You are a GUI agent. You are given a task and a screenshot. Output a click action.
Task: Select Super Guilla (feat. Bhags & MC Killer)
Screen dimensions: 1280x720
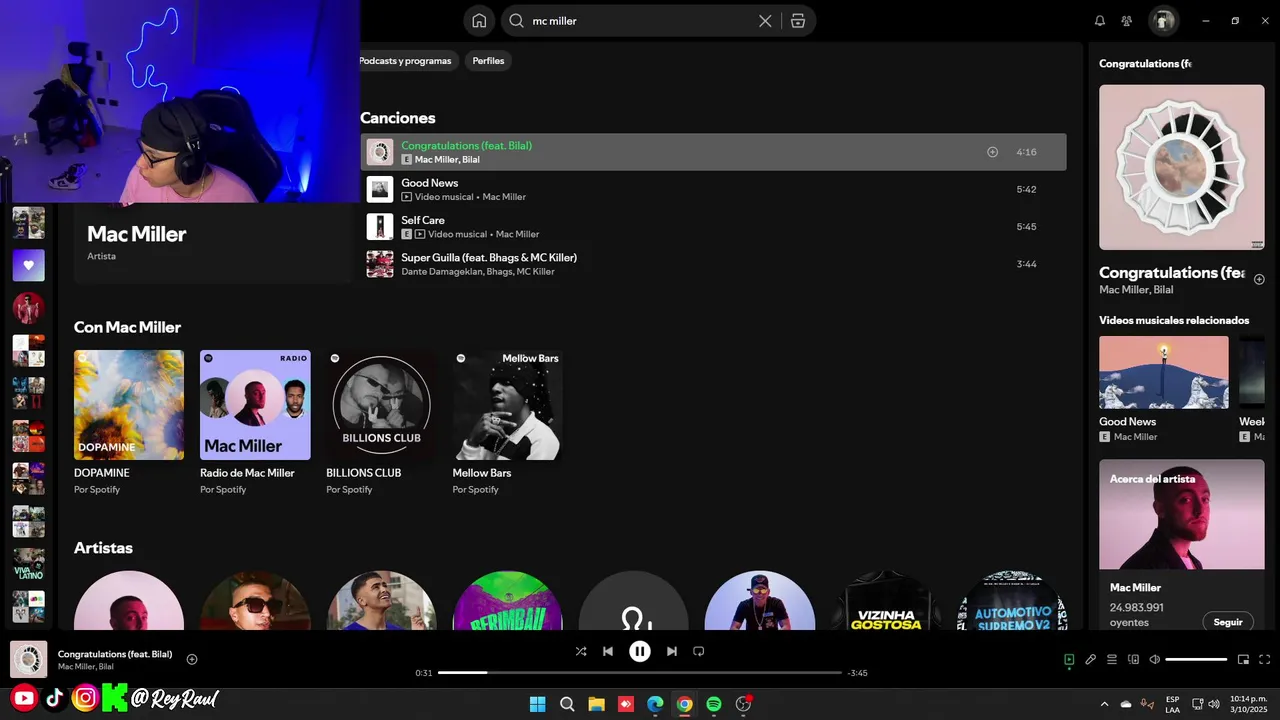pyautogui.click(x=489, y=258)
